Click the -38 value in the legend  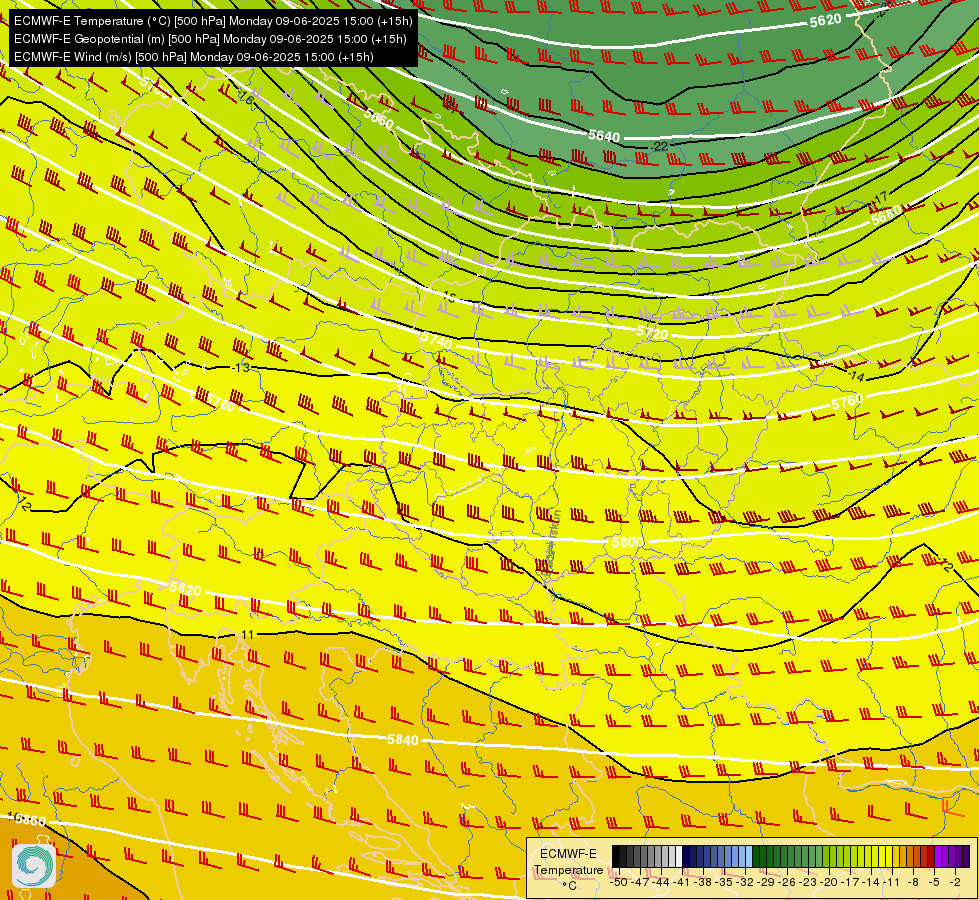pos(704,882)
